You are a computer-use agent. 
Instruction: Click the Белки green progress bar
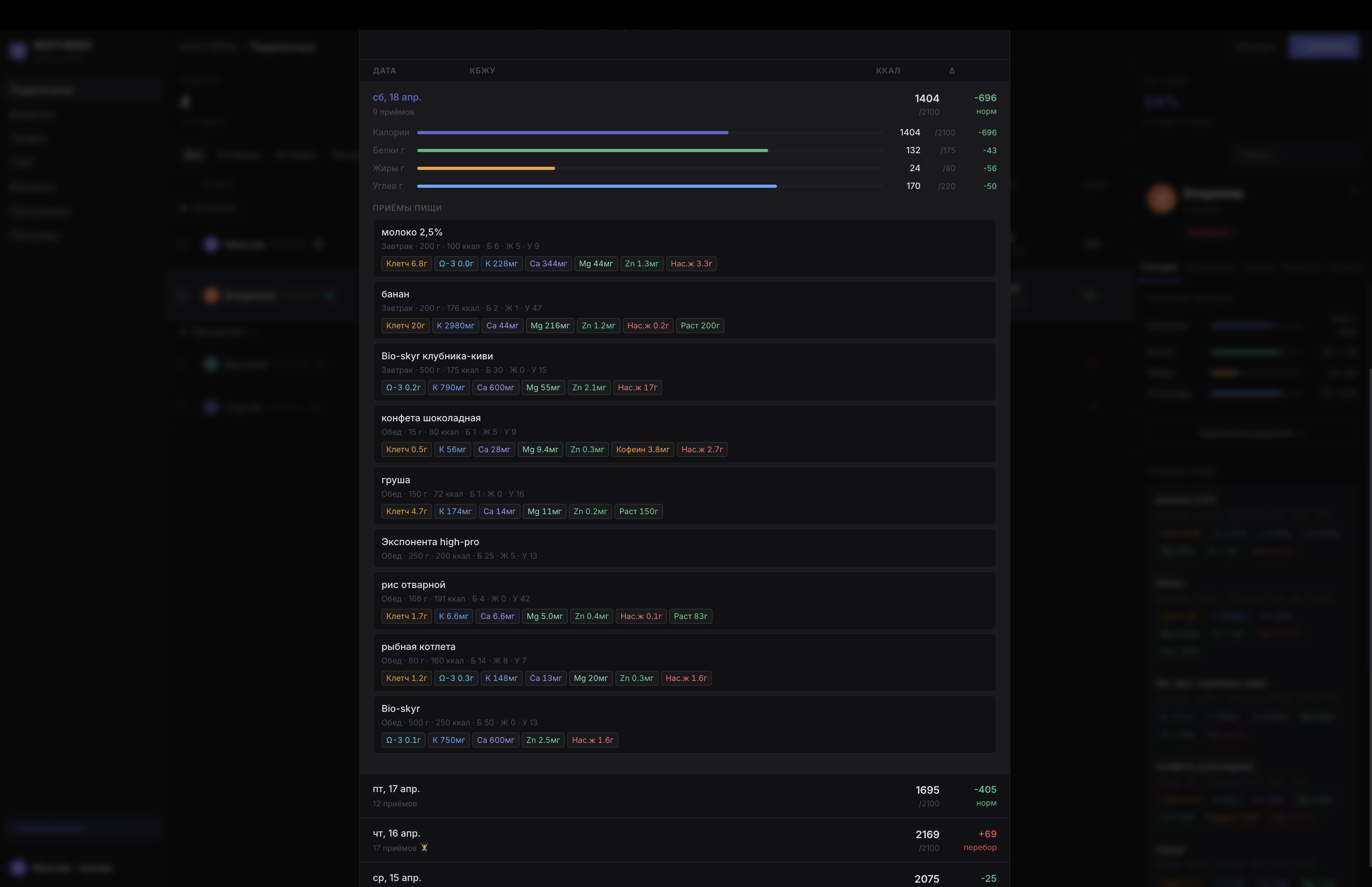pyautogui.click(x=592, y=150)
